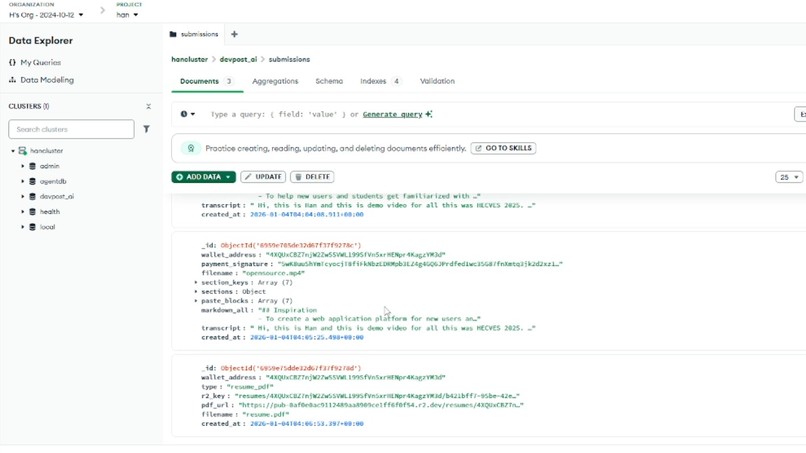Collapse the hancluster tree node
Viewport: 806px width, 453px height.
pos(13,151)
